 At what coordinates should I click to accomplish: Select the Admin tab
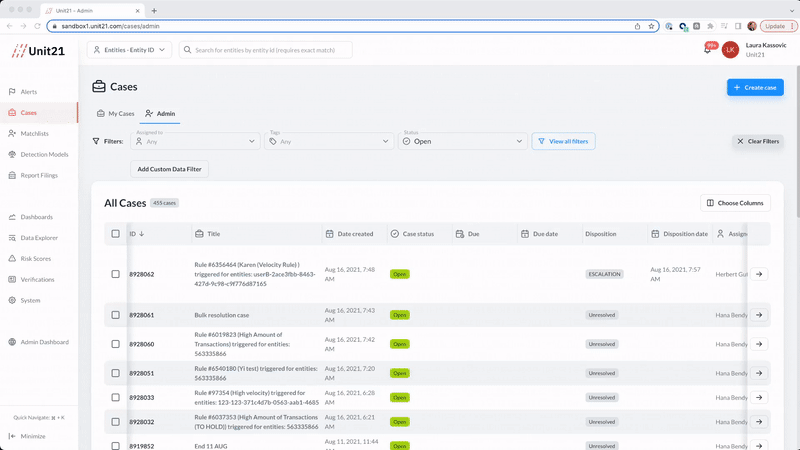coord(160,114)
